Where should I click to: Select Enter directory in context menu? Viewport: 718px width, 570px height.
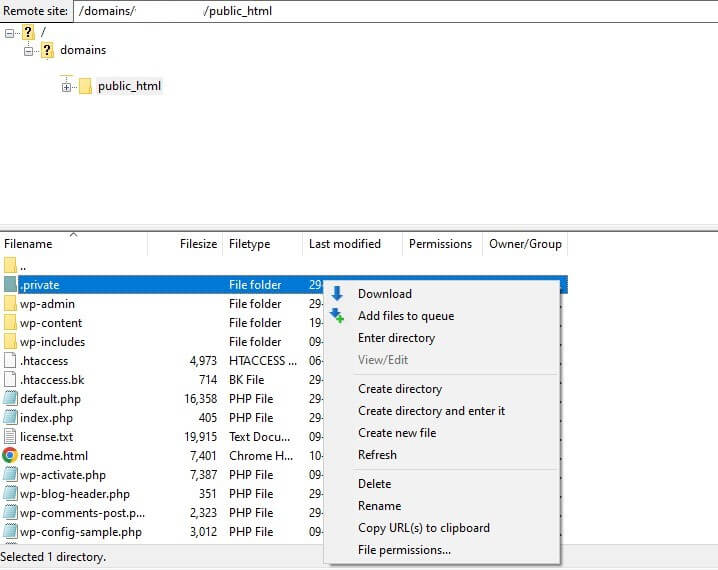click(x=396, y=338)
